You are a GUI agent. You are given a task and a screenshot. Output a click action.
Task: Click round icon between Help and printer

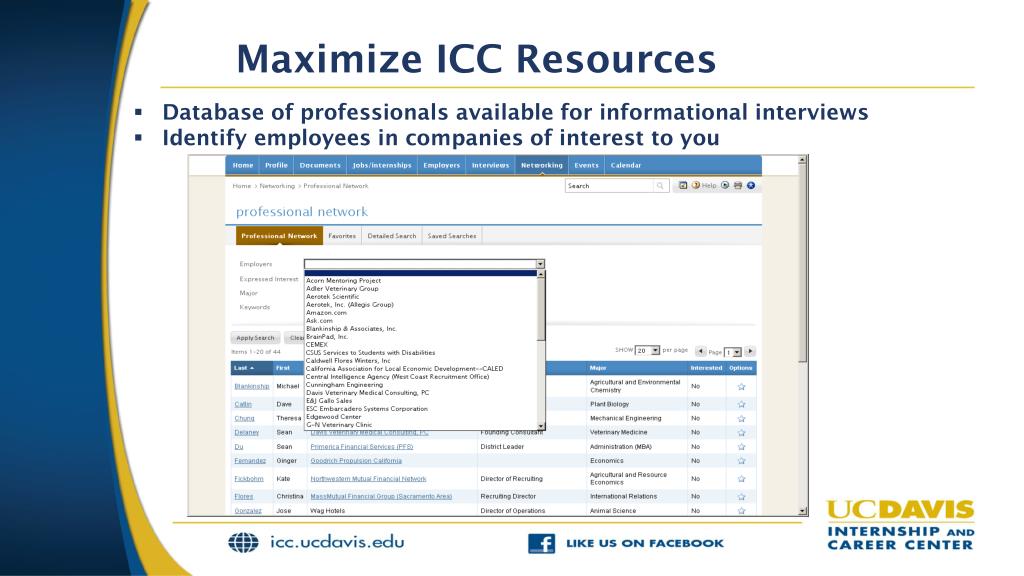click(725, 185)
